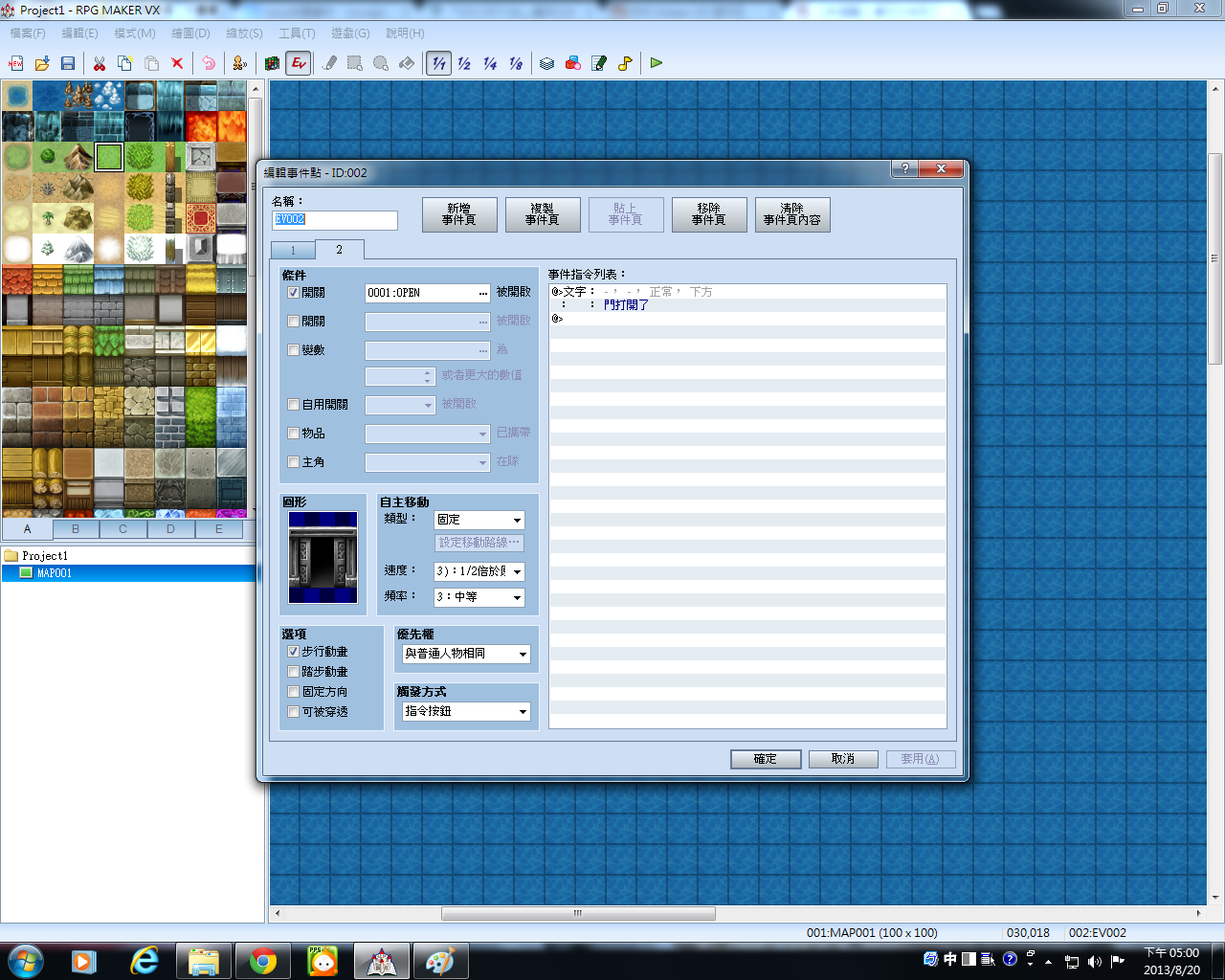This screenshot has width=1225, height=980.
Task: Open a project with the folder icon
Action: (x=42, y=63)
